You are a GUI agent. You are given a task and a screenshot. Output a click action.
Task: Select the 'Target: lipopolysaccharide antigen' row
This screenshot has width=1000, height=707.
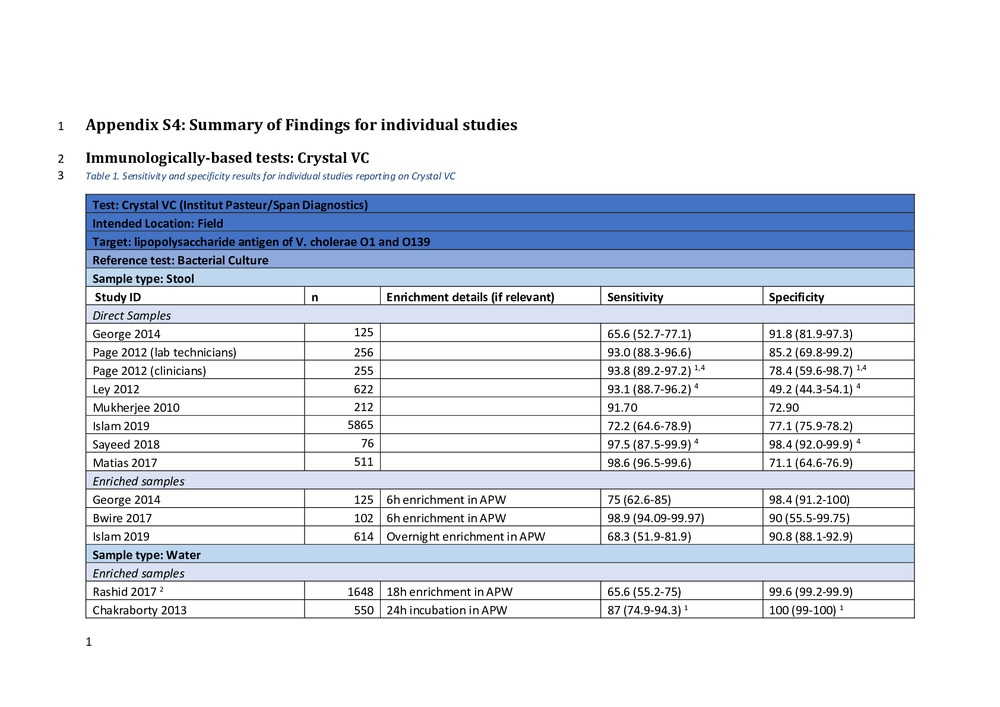[x=262, y=242]
